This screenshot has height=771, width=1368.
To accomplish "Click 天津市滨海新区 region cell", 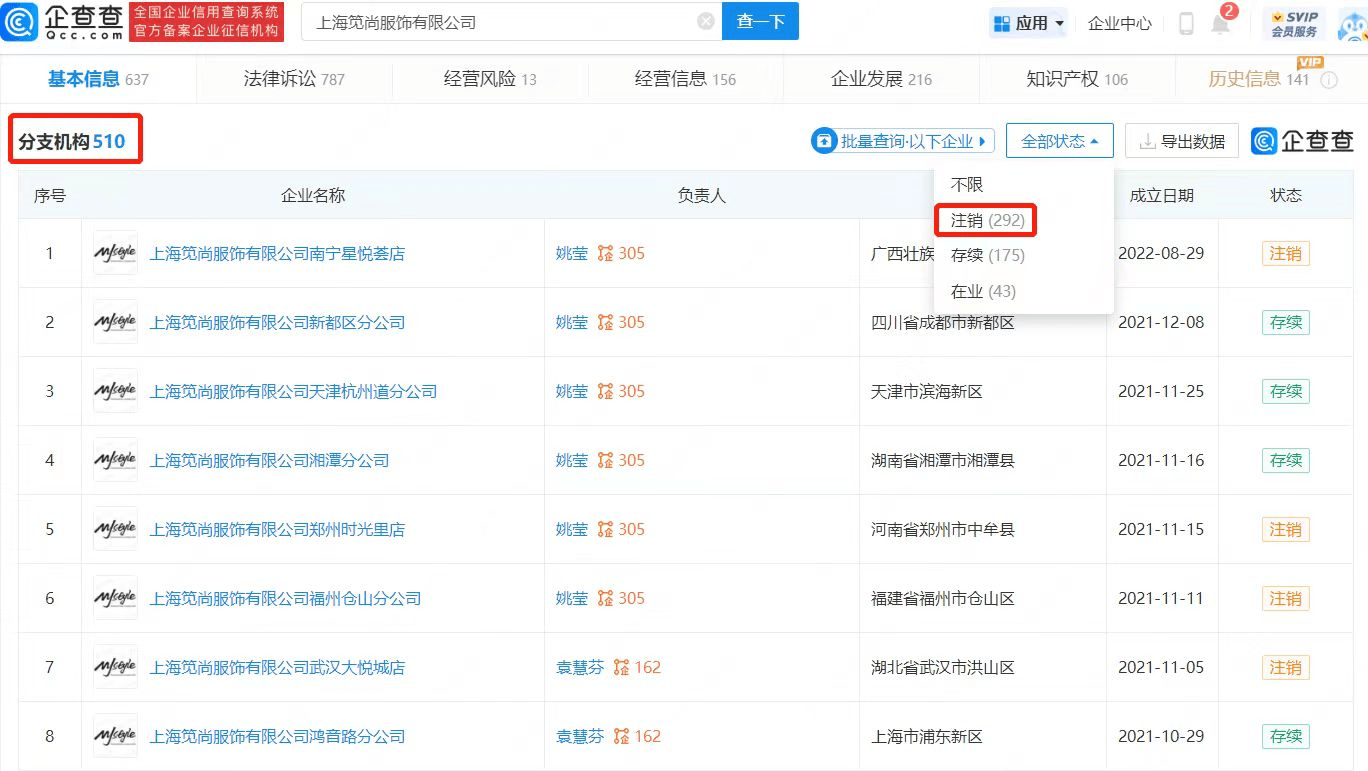I will point(927,392).
